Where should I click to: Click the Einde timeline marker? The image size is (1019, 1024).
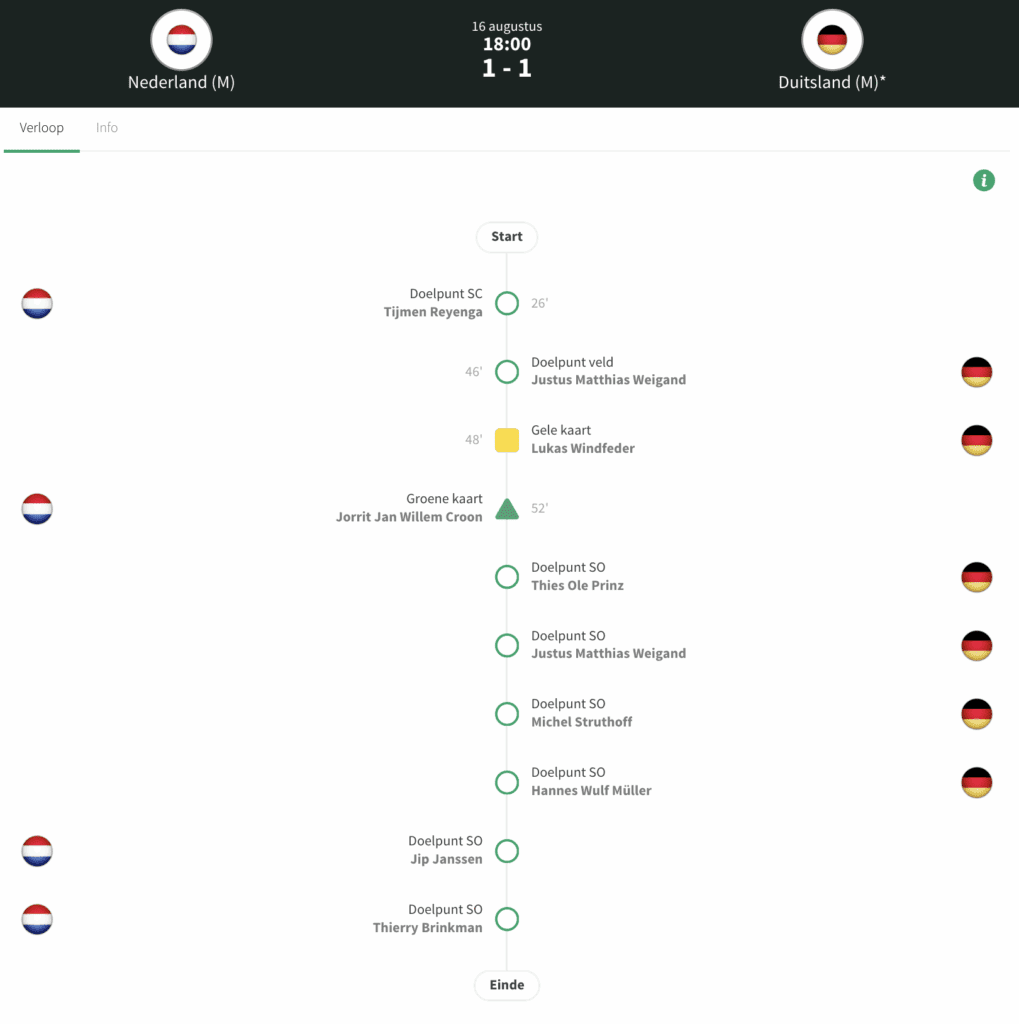tap(507, 985)
